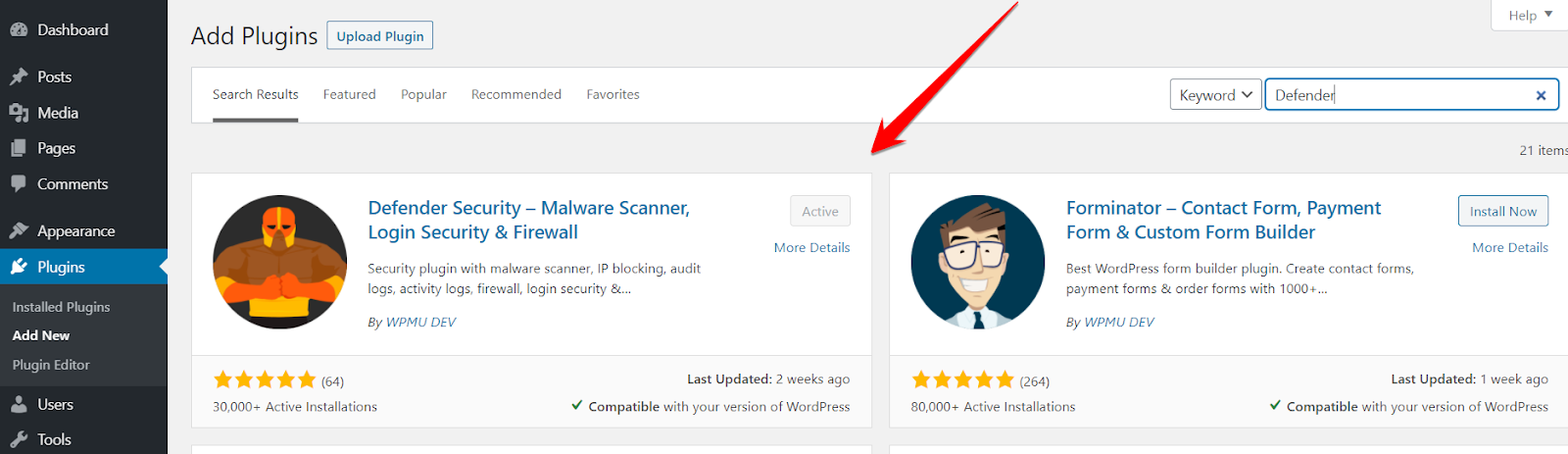
Task: Open More Details for Defender Security
Action: coord(811,247)
